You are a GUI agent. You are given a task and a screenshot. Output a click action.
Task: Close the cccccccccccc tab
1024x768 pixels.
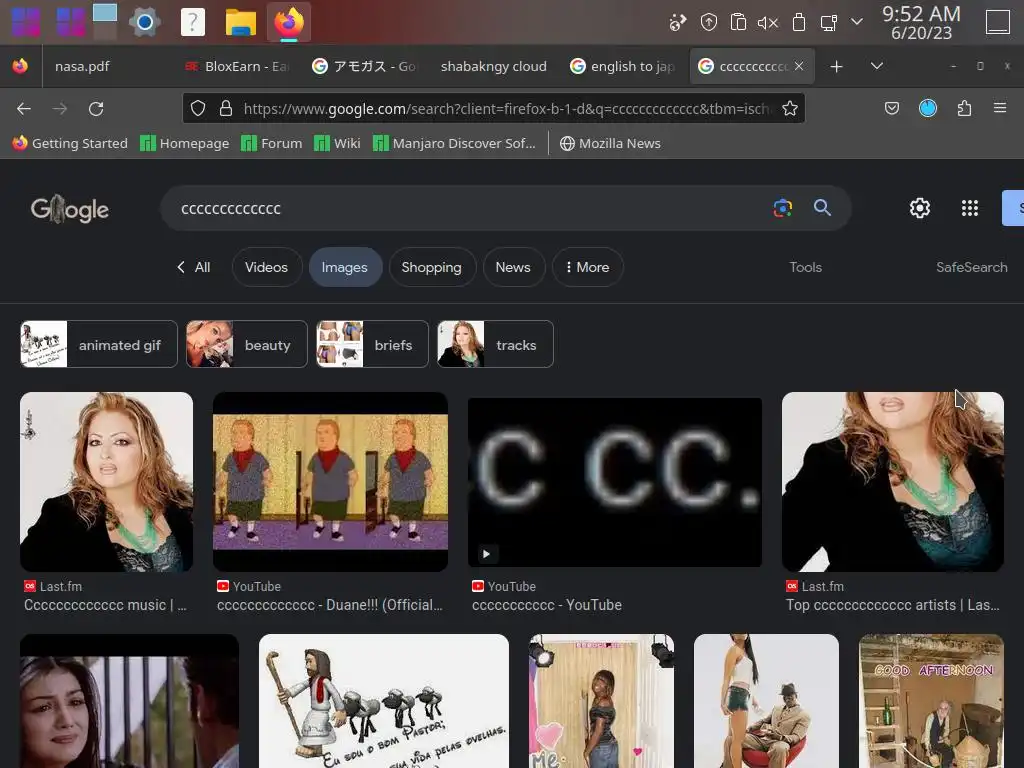(799, 66)
